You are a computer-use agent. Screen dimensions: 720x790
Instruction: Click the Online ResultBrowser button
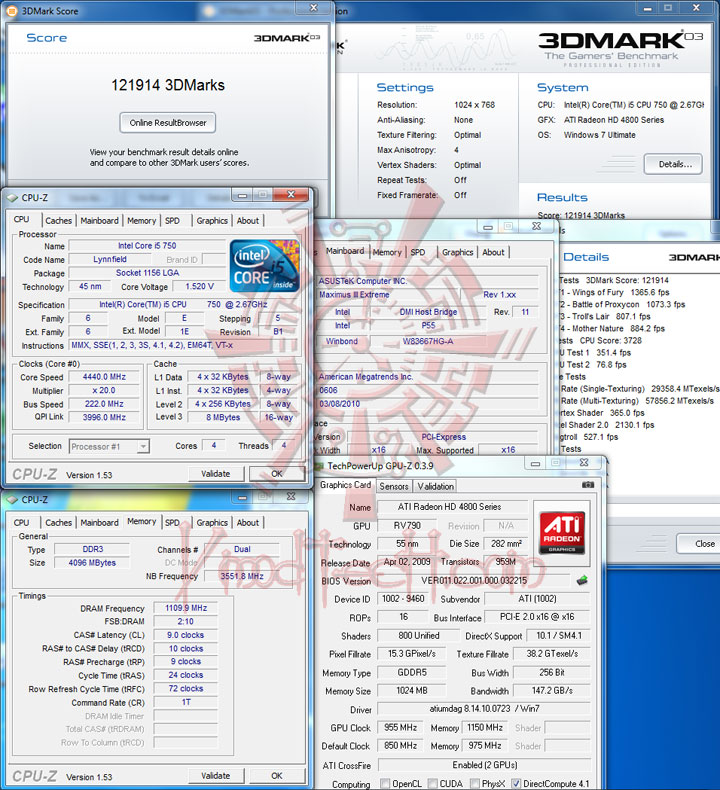click(168, 122)
